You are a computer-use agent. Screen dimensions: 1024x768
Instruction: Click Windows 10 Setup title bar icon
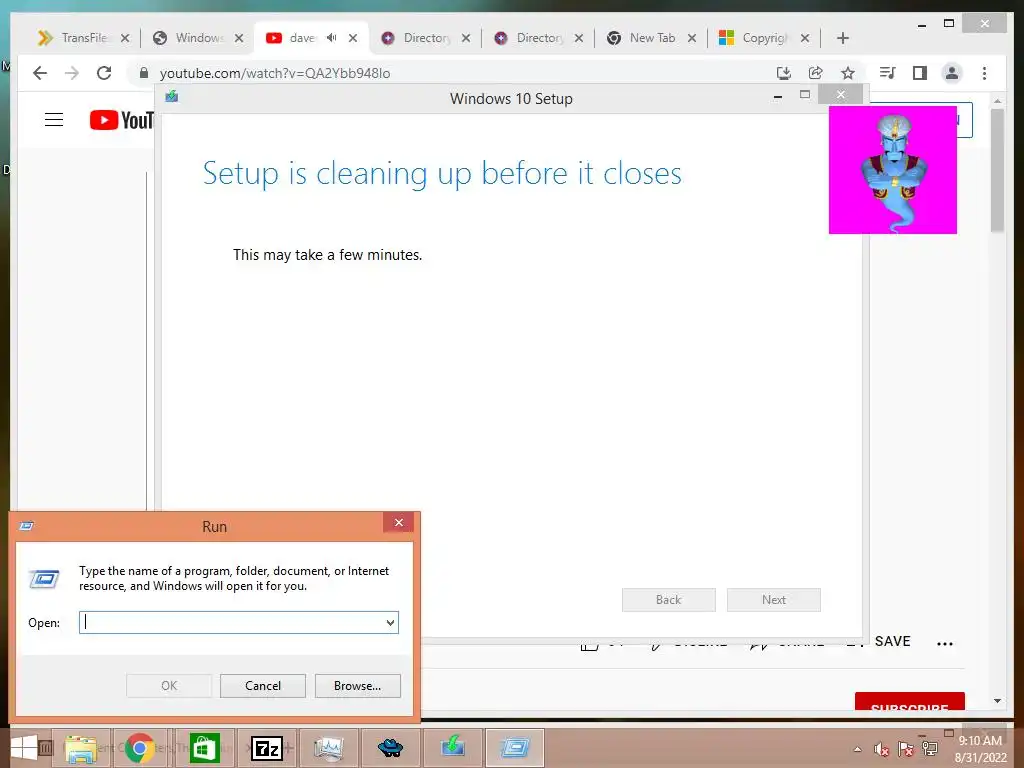click(x=172, y=97)
